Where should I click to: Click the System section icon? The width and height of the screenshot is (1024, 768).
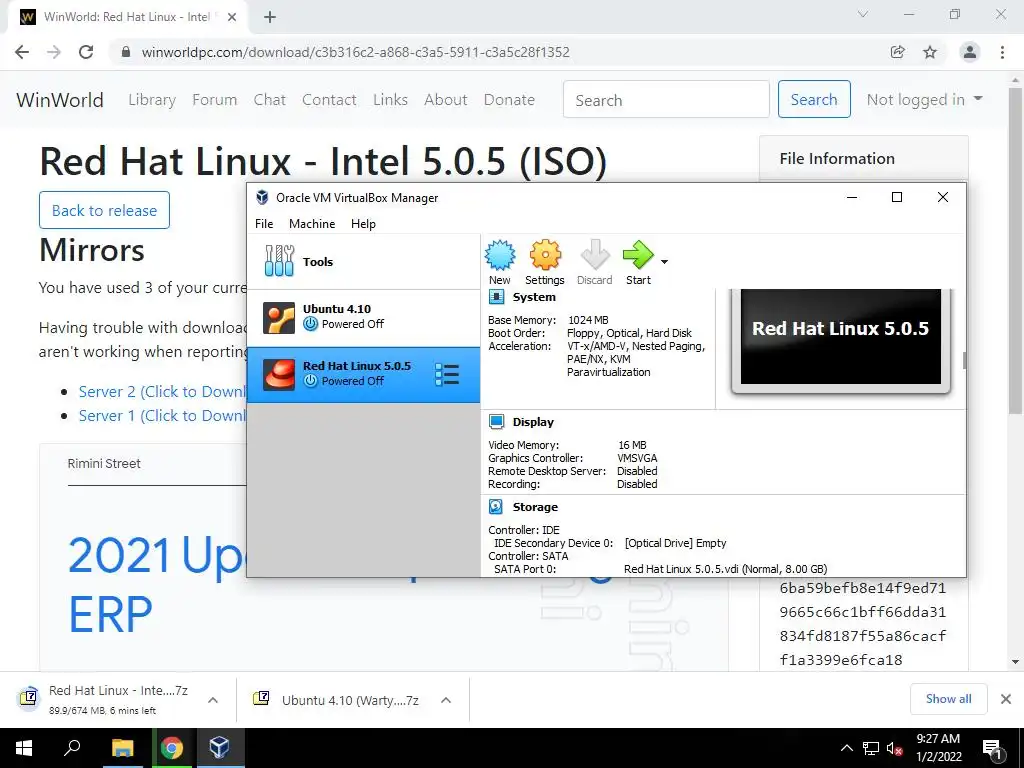coord(496,297)
